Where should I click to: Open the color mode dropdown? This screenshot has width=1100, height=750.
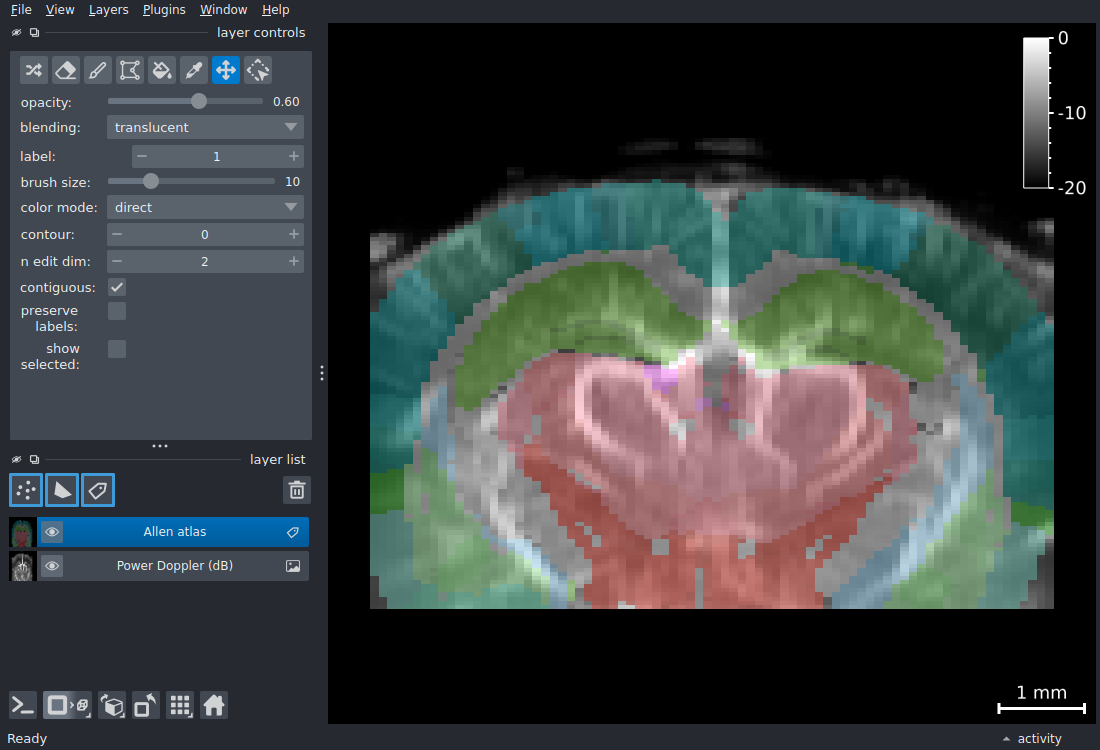pyautogui.click(x=205, y=207)
